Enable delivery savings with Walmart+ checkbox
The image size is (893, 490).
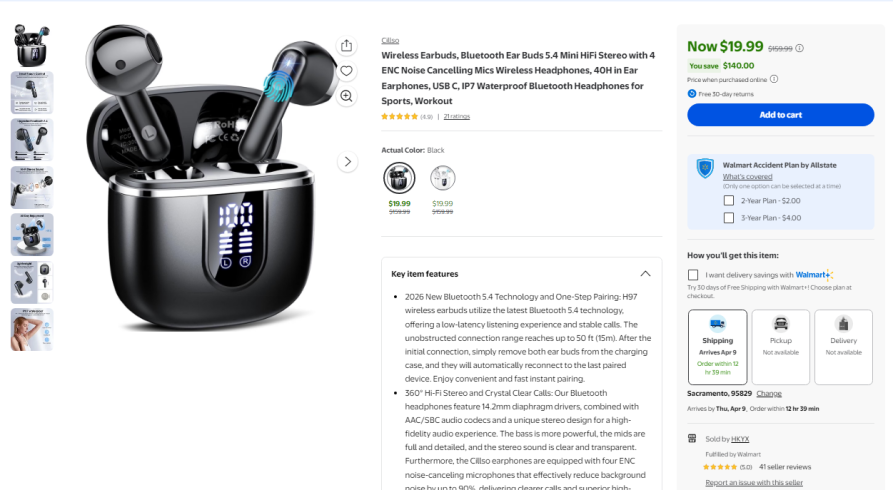click(693, 275)
